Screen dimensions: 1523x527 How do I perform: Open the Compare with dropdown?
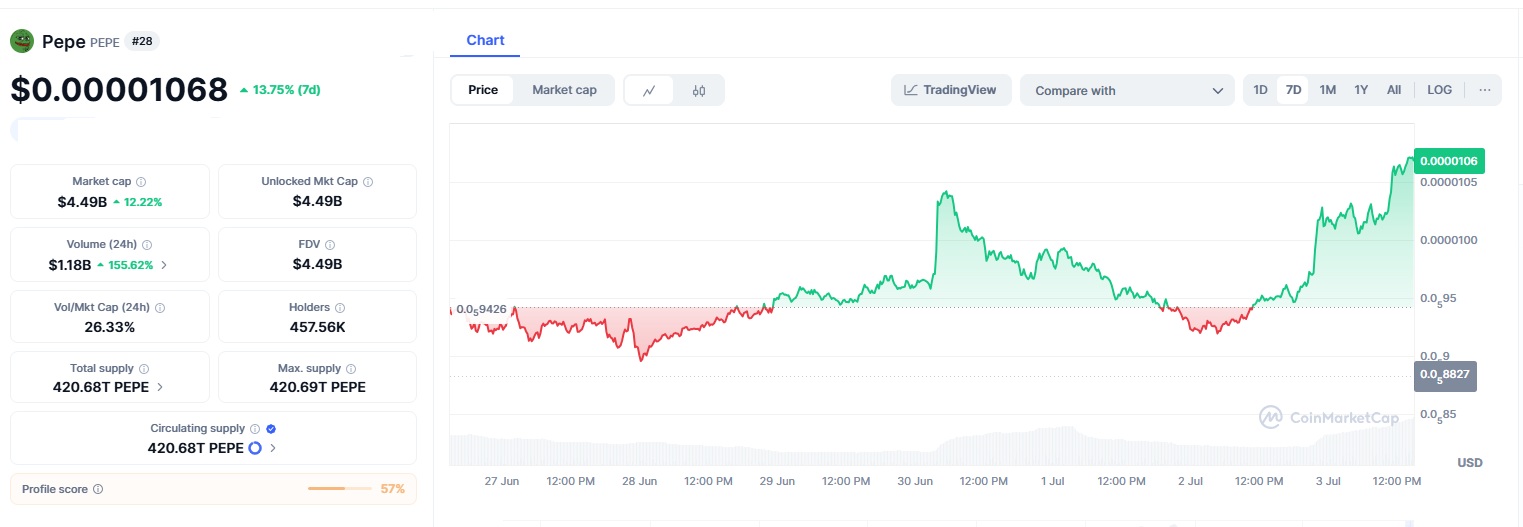click(1128, 90)
